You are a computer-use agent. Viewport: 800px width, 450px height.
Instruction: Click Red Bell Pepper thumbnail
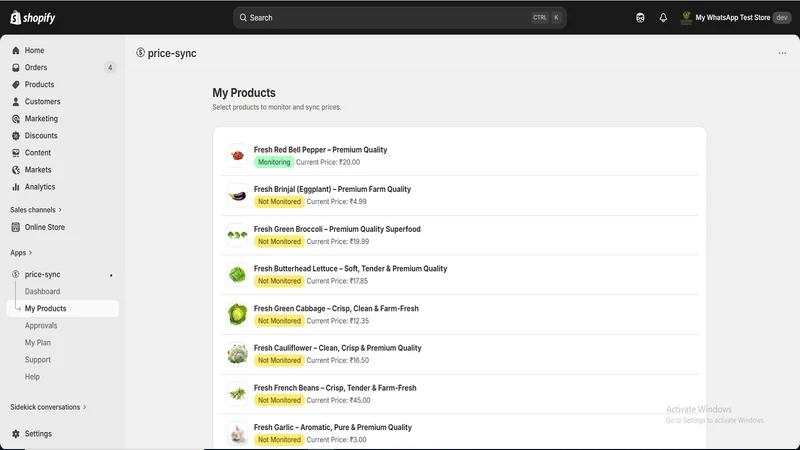pyautogui.click(x=237, y=156)
